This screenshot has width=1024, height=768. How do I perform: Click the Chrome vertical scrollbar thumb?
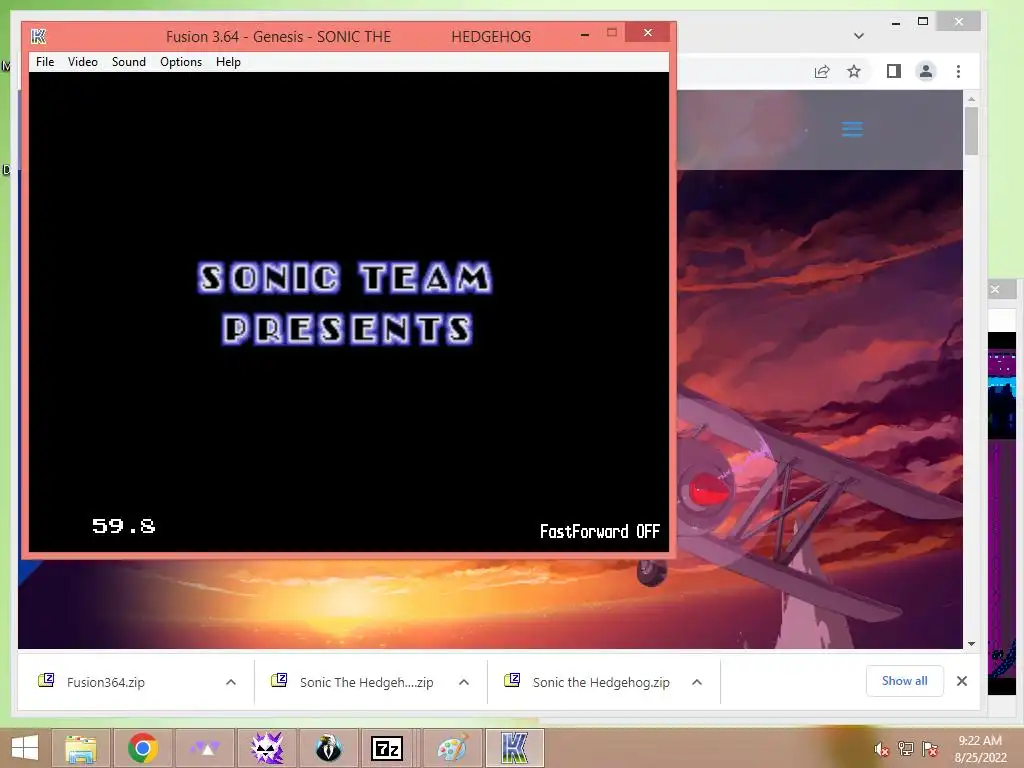pos(971,131)
